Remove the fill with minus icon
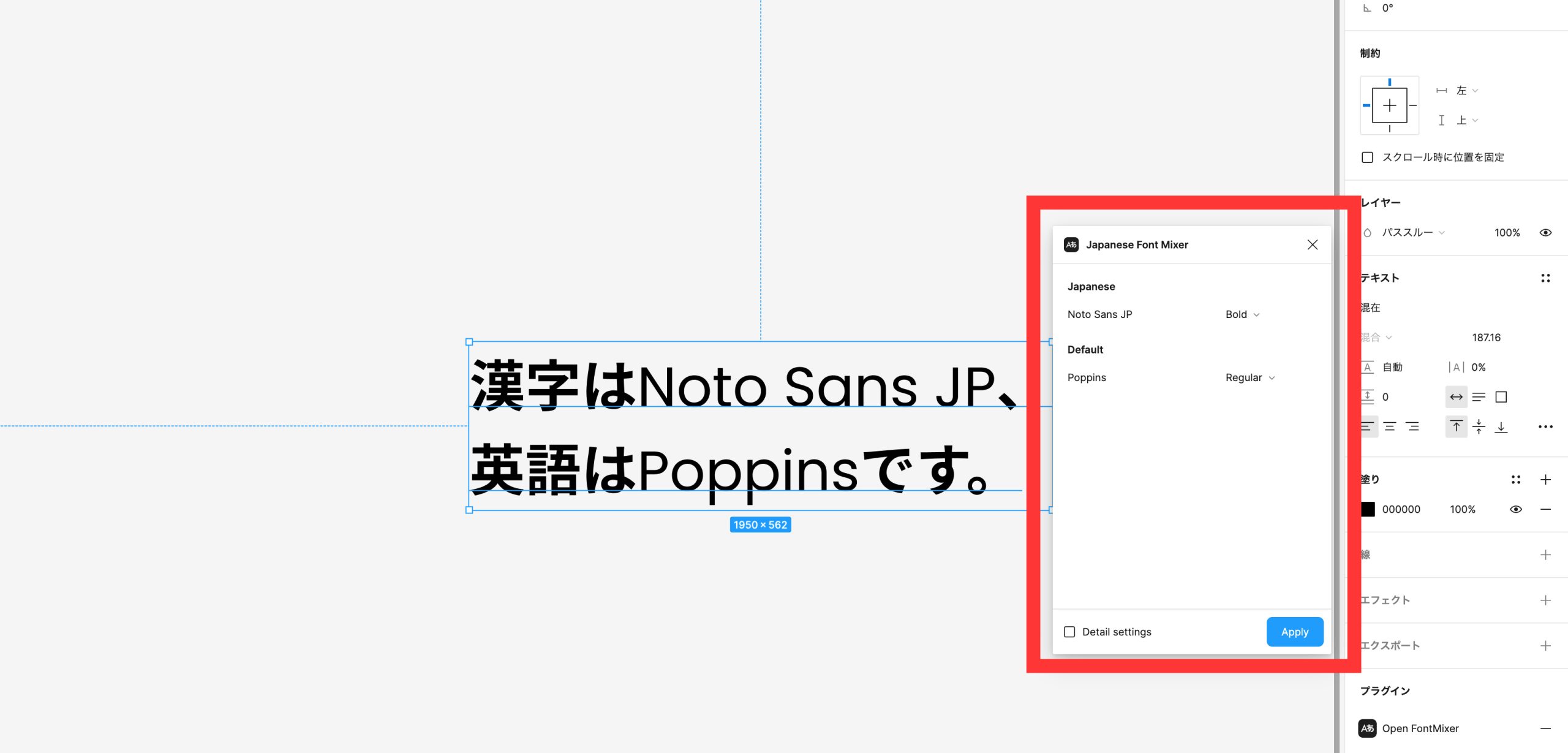1568x753 pixels. coord(1545,509)
